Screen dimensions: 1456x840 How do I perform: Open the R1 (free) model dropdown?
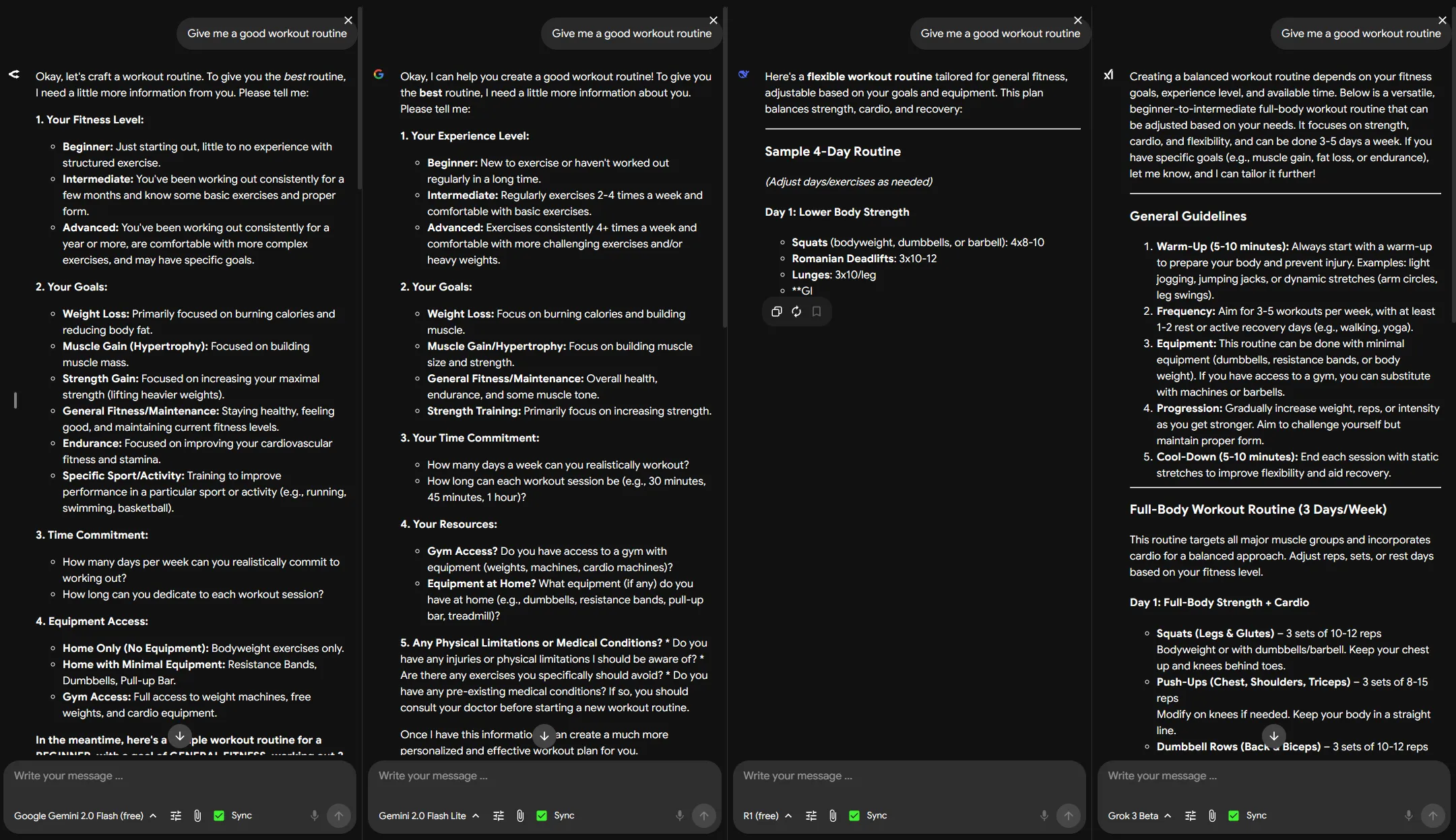click(767, 816)
